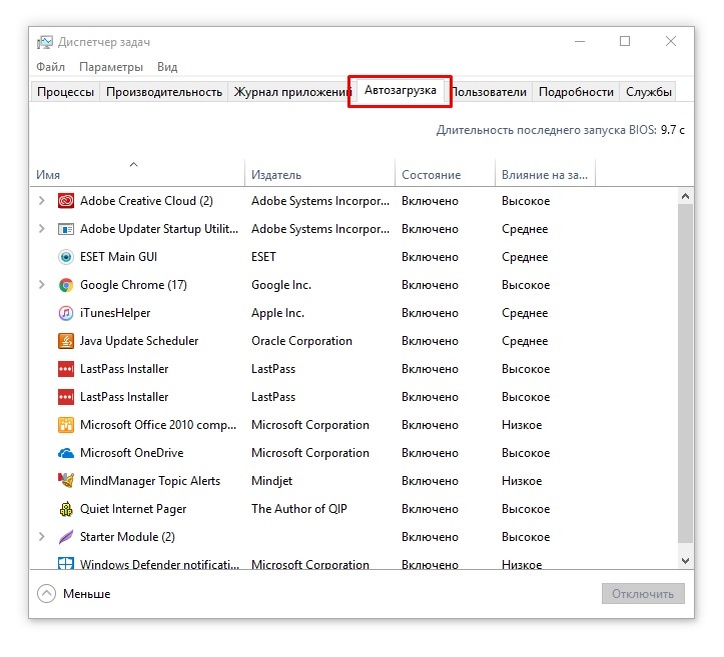The width and height of the screenshot is (724, 657).
Task: Expand the Starter Module (2) group
Action: 42,536
